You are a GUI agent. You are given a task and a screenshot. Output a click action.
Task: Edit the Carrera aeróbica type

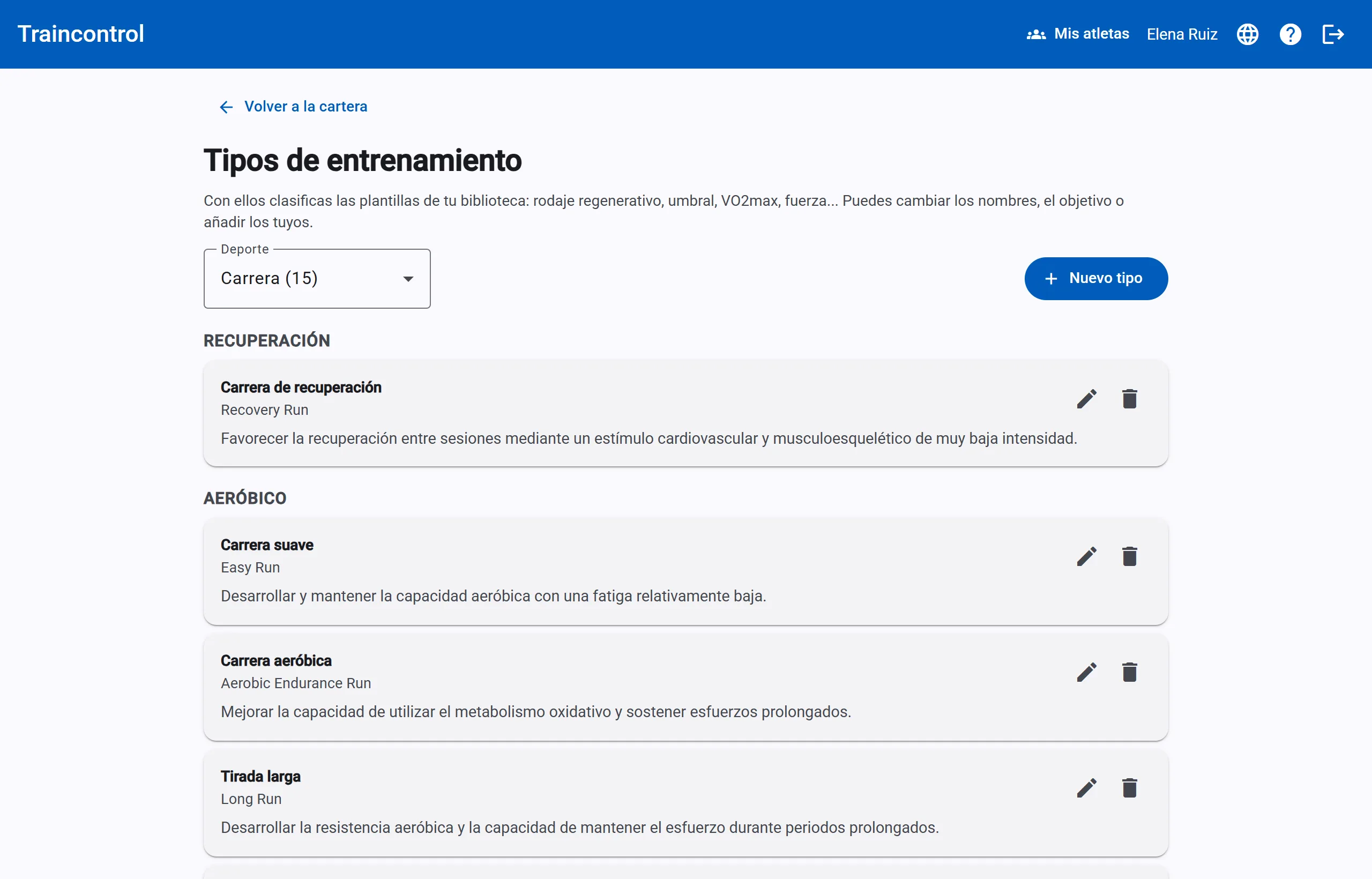click(1087, 672)
